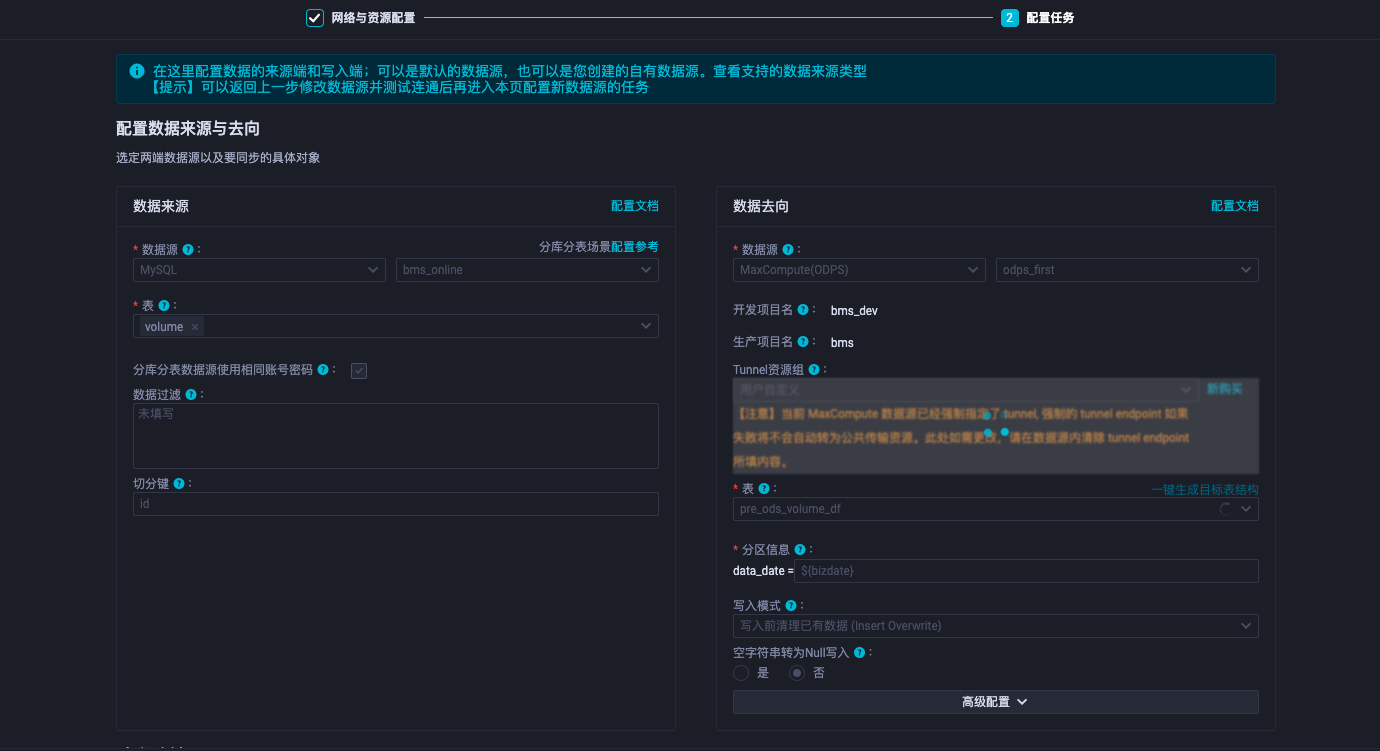The height and width of the screenshot is (751, 1380).
Task: Click help icon next to Tunnel资源组
Action: pyautogui.click(x=814, y=370)
